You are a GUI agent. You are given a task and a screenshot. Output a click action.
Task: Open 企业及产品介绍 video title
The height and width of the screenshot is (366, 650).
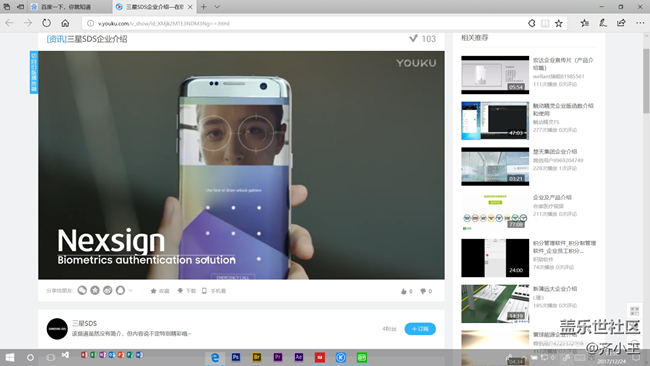tap(552, 197)
